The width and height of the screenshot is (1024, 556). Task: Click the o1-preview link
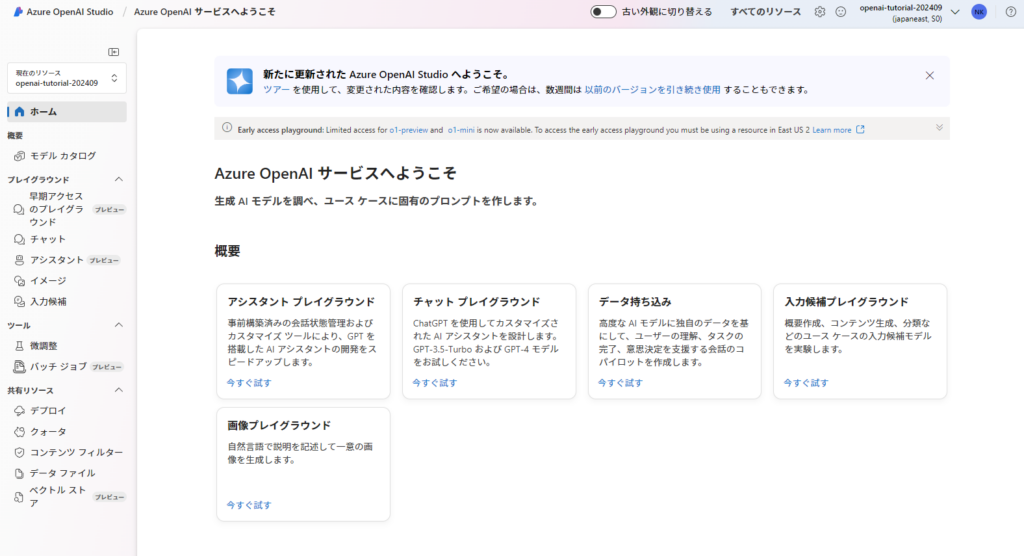pos(408,130)
